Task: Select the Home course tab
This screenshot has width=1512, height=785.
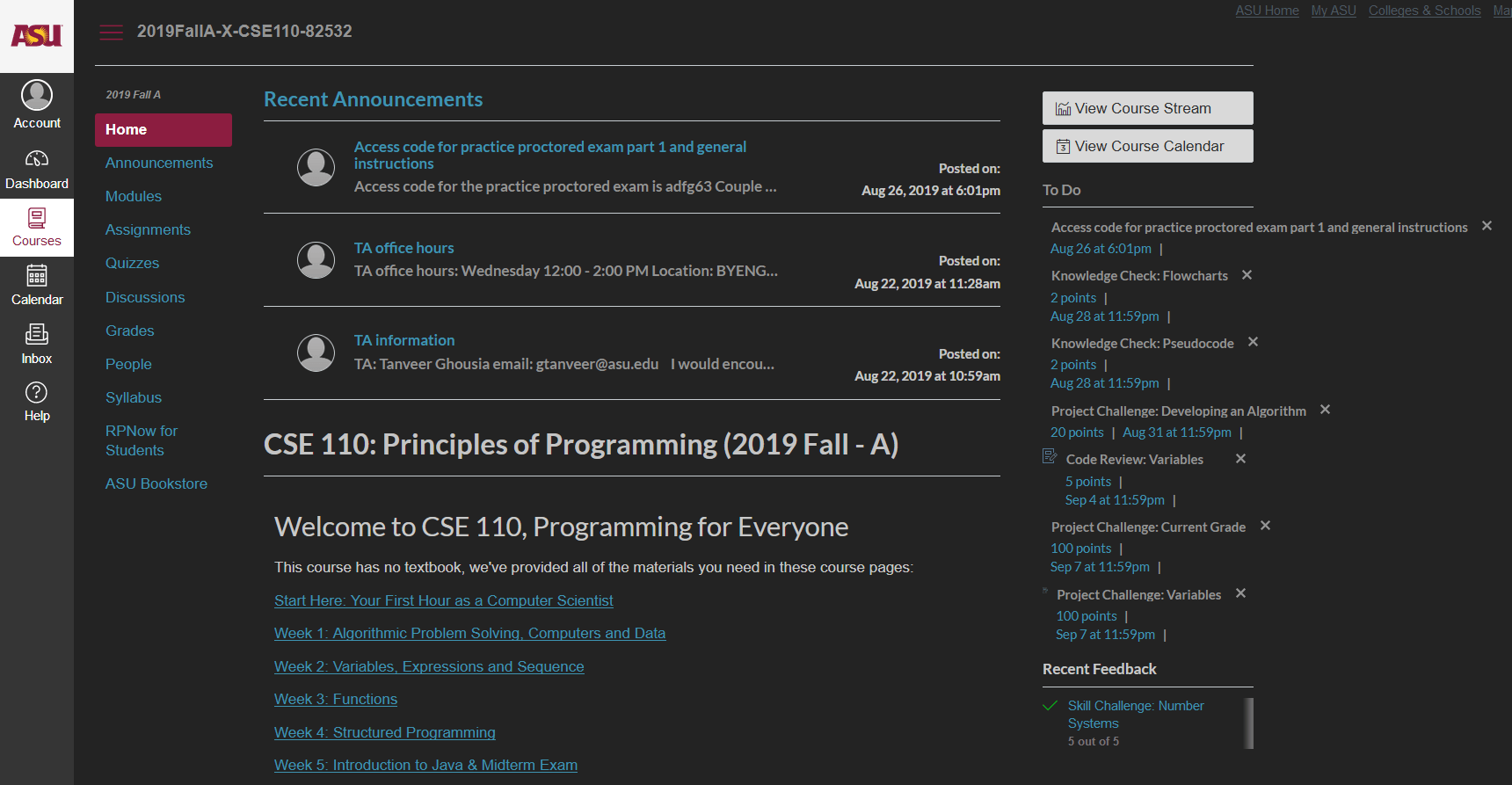Action: pos(164,130)
